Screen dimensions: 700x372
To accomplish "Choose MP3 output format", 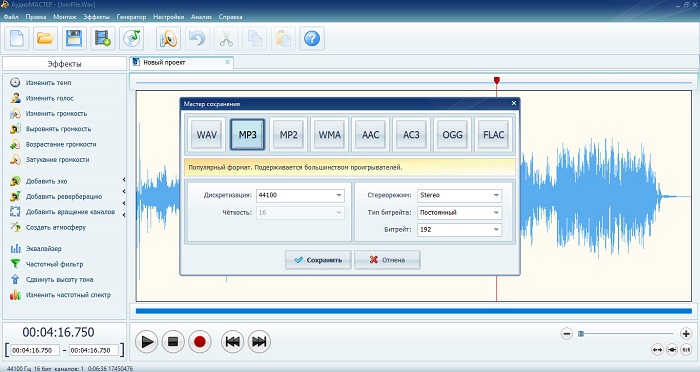I will tap(247, 134).
